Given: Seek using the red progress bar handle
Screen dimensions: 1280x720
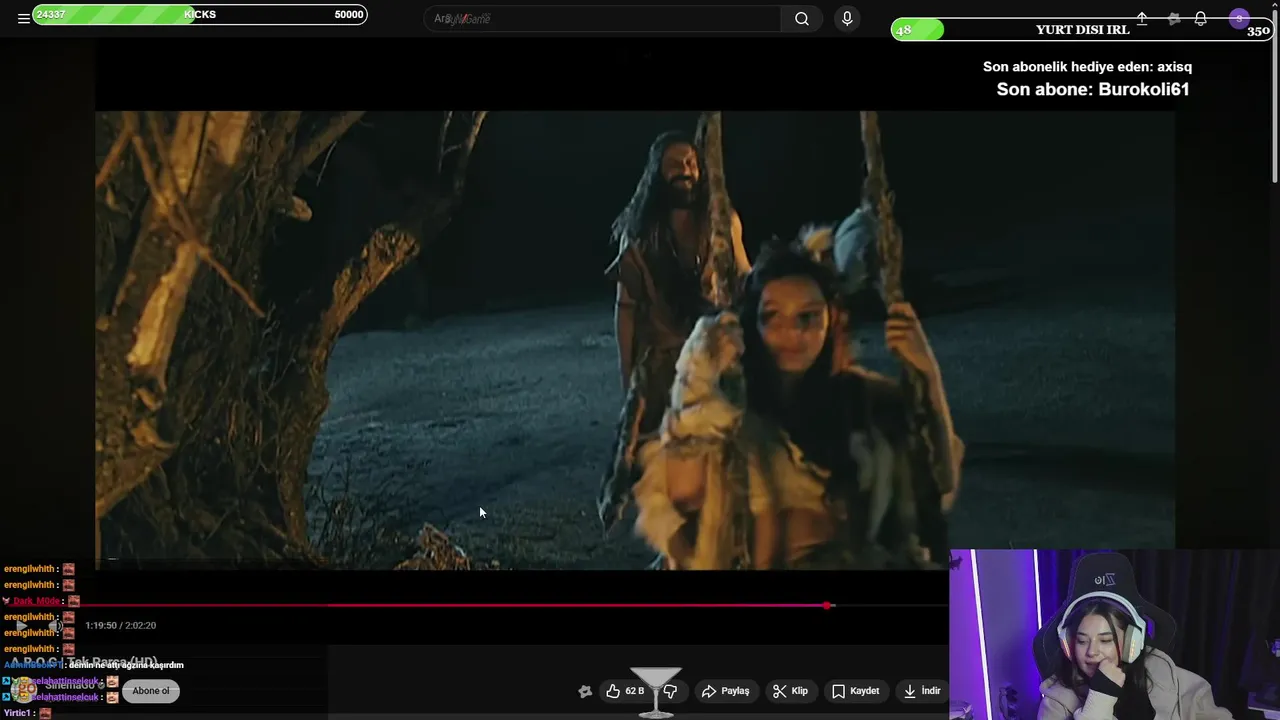Looking at the screenshot, I should (828, 606).
